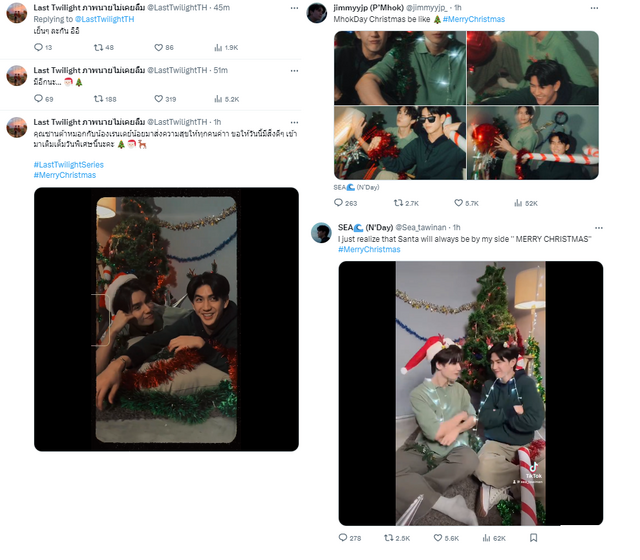
Task: Like the Last Twilight 51m tweet
Action: 158,99
